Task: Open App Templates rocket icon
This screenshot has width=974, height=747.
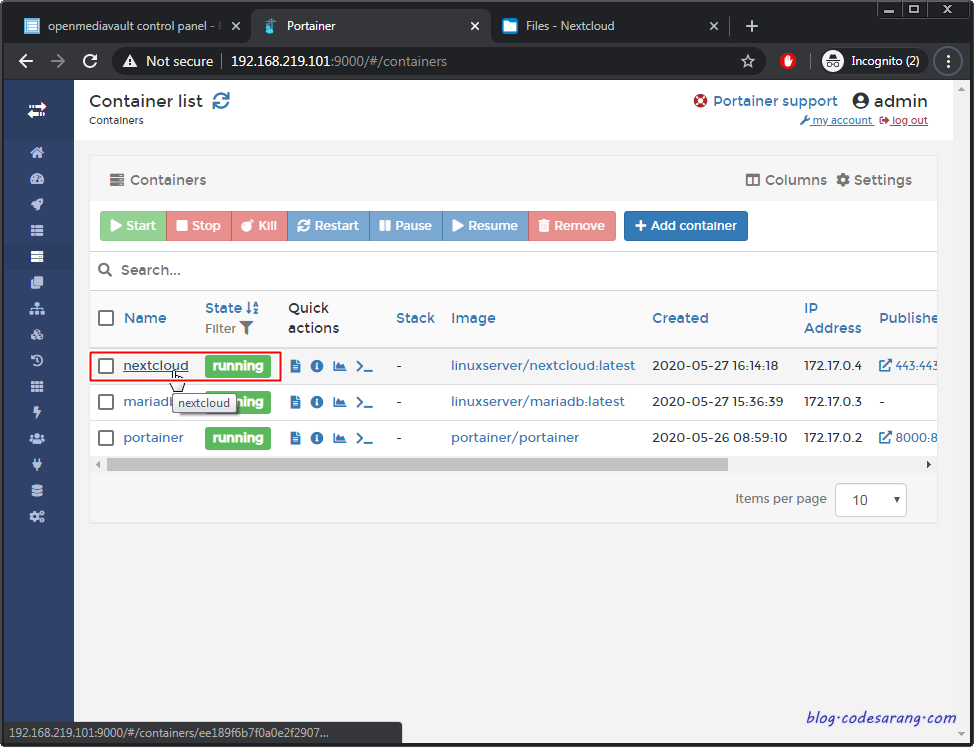Action: pyautogui.click(x=37, y=204)
